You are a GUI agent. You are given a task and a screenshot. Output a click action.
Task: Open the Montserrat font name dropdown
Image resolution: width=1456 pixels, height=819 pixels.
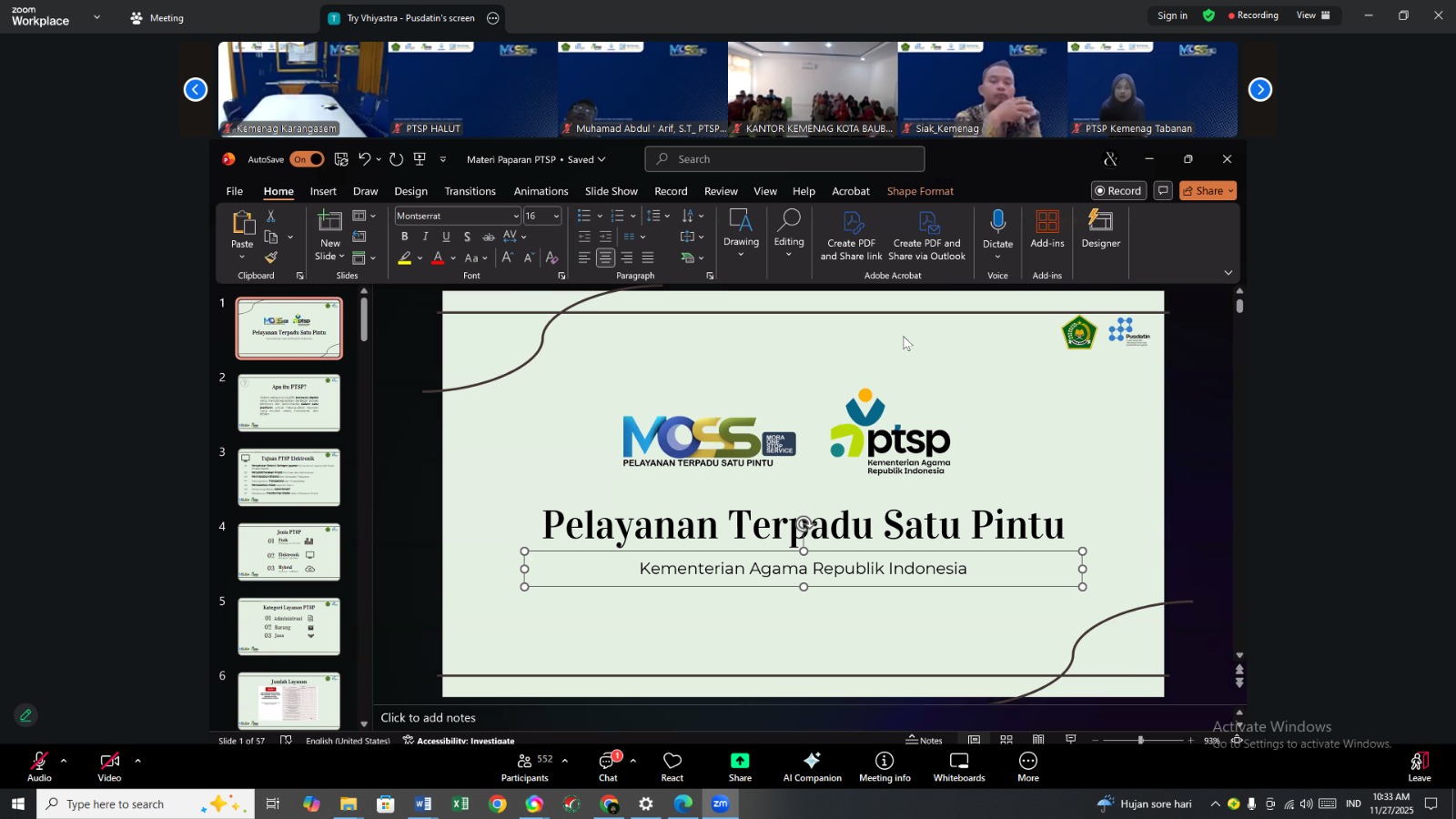pos(515,217)
